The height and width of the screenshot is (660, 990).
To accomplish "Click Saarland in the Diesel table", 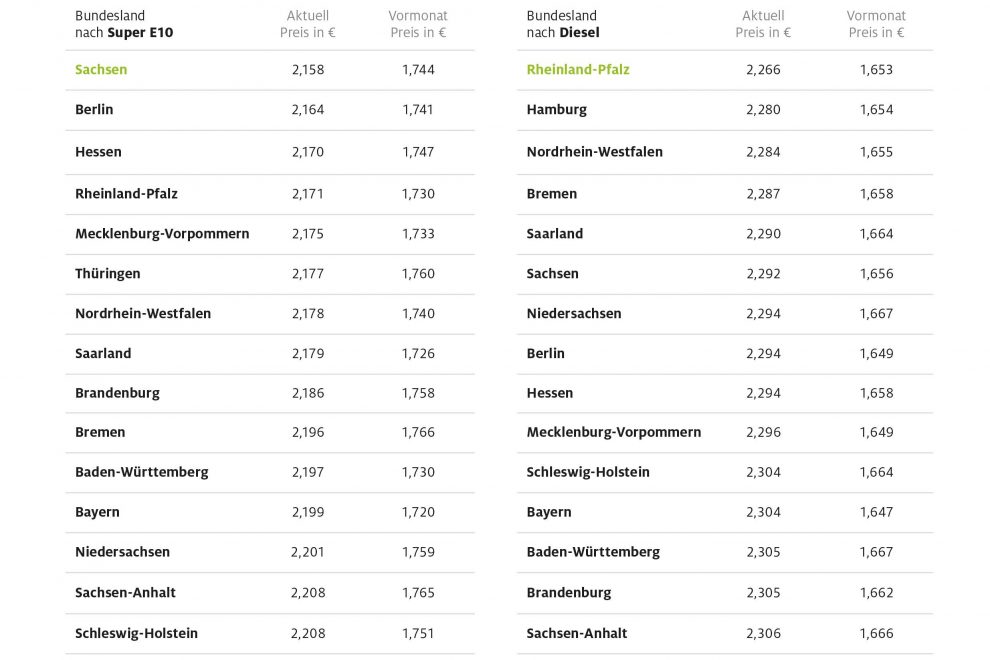I will (555, 233).
